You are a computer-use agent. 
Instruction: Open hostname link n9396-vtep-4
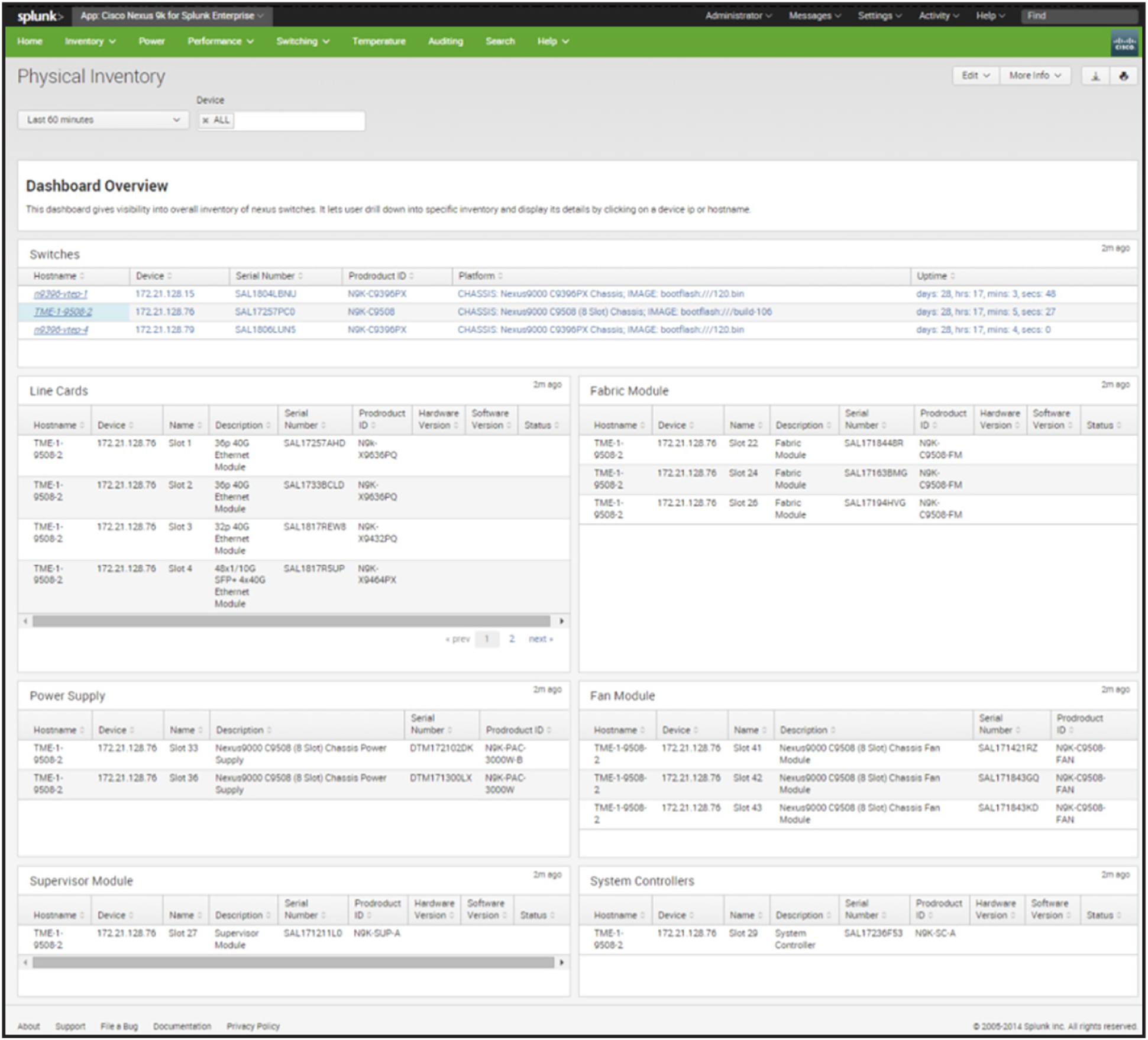coord(61,330)
